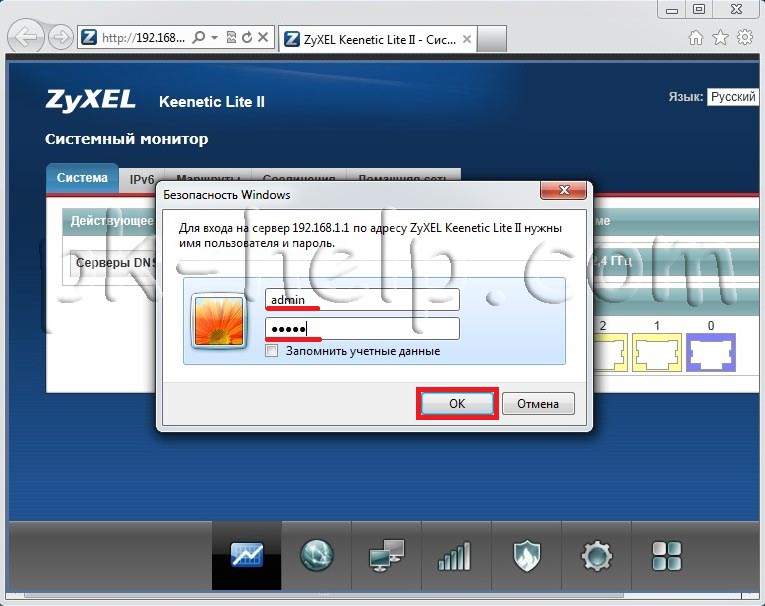Open the Applications four-squares icon

pyautogui.click(x=666, y=555)
